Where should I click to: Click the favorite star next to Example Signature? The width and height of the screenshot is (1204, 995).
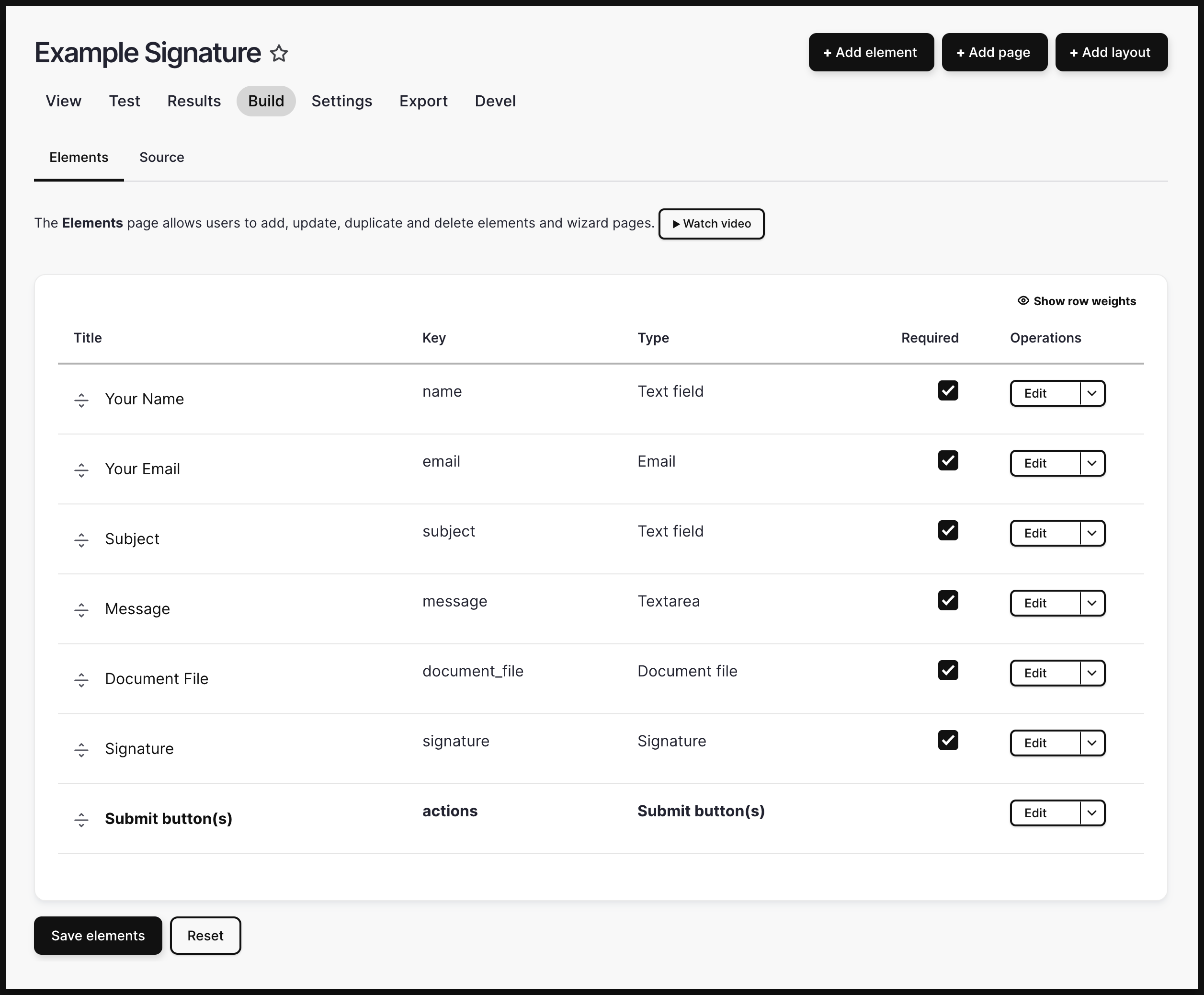click(279, 53)
